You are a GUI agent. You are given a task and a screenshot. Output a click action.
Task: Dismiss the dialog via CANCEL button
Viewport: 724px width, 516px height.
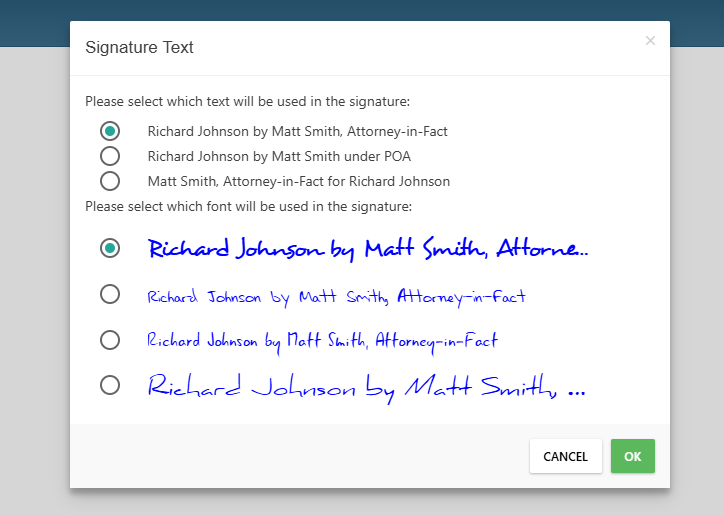(566, 456)
